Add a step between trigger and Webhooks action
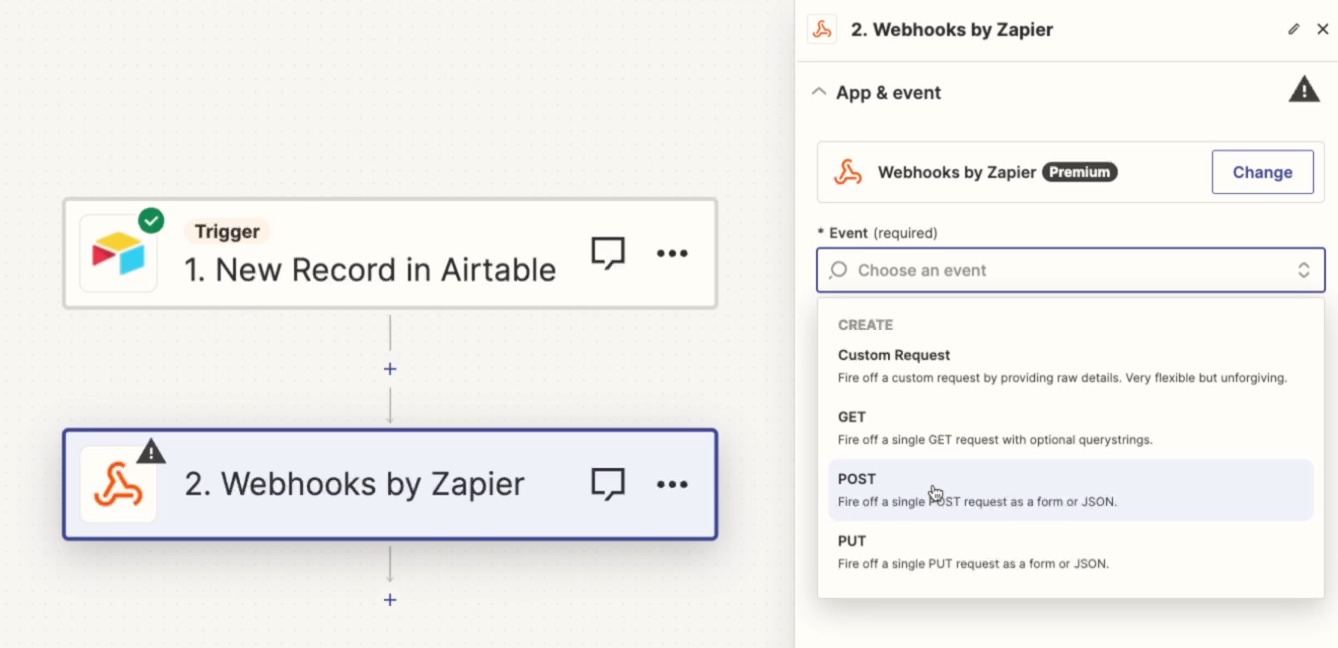This screenshot has width=1338, height=648. pos(390,369)
